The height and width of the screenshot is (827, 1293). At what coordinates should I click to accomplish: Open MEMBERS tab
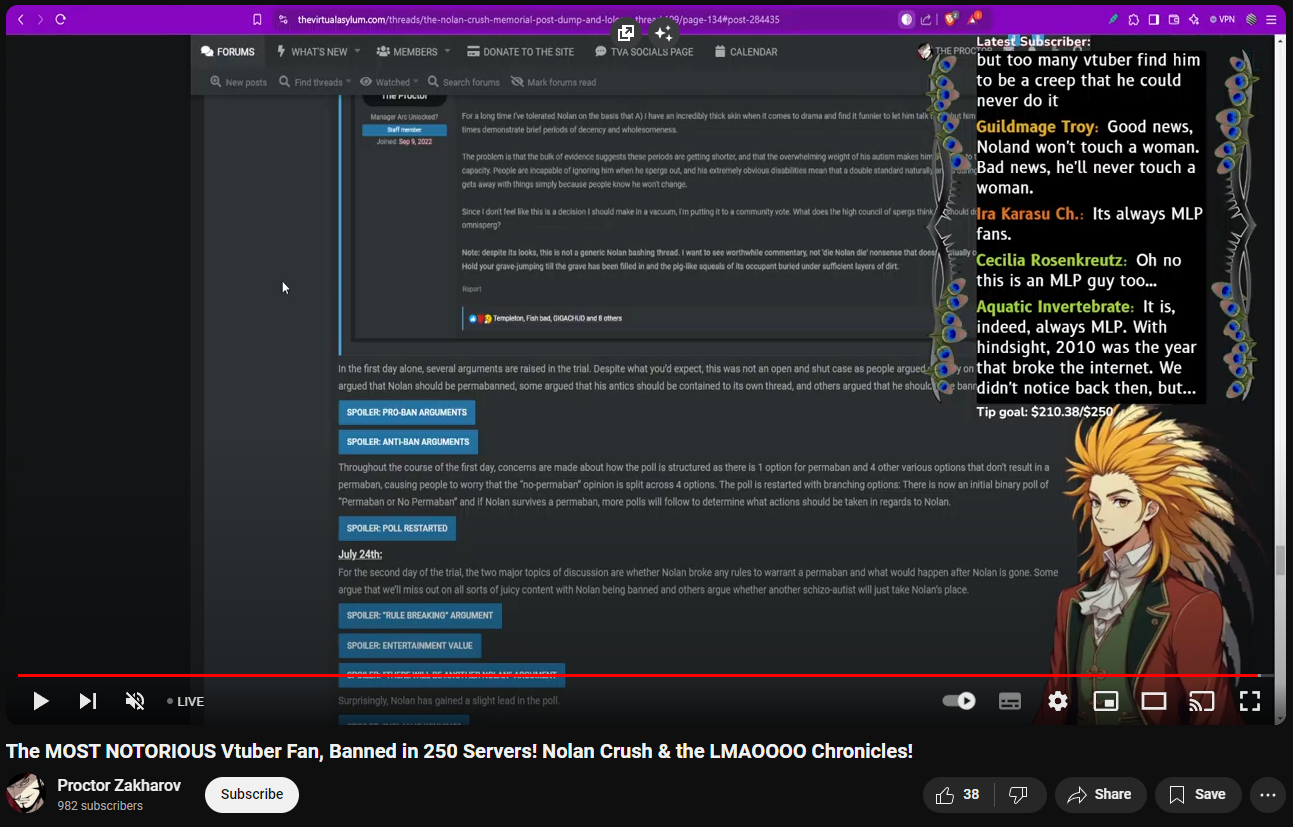tap(407, 52)
